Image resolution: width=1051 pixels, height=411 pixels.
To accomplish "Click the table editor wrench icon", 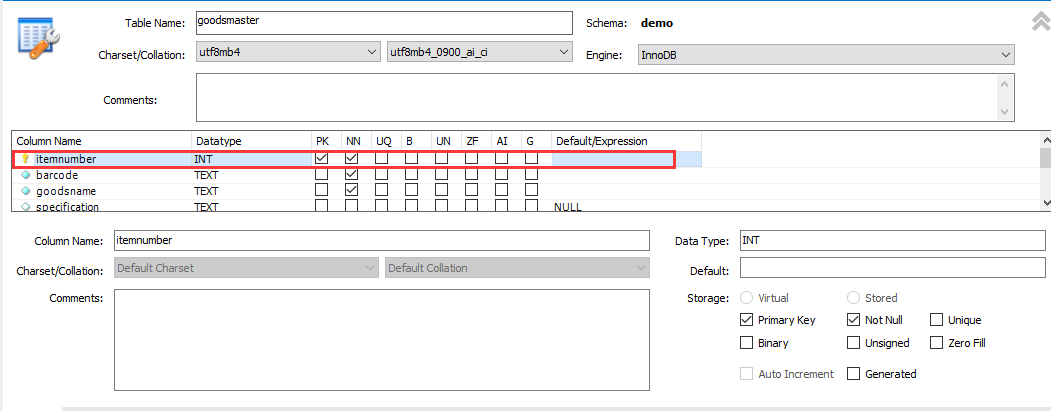I will coord(38,36).
